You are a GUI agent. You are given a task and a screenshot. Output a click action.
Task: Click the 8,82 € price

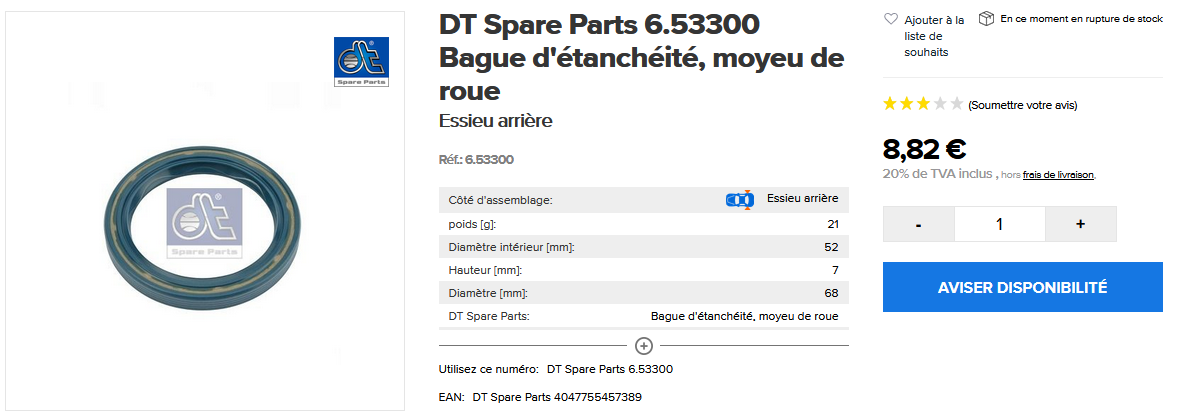pos(924,149)
